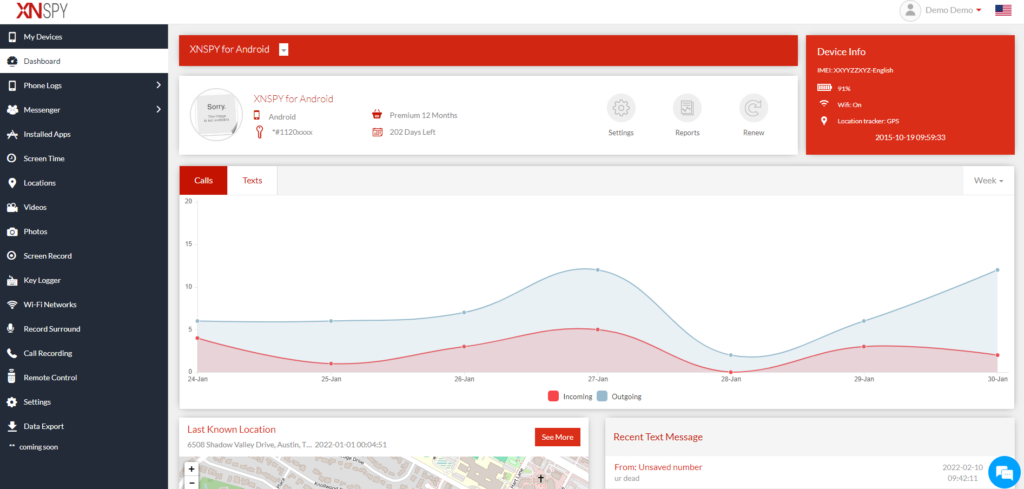Screen dimensions: 1024x489
Task: Open the XNSPY for Android device dropdown
Action: [283, 50]
